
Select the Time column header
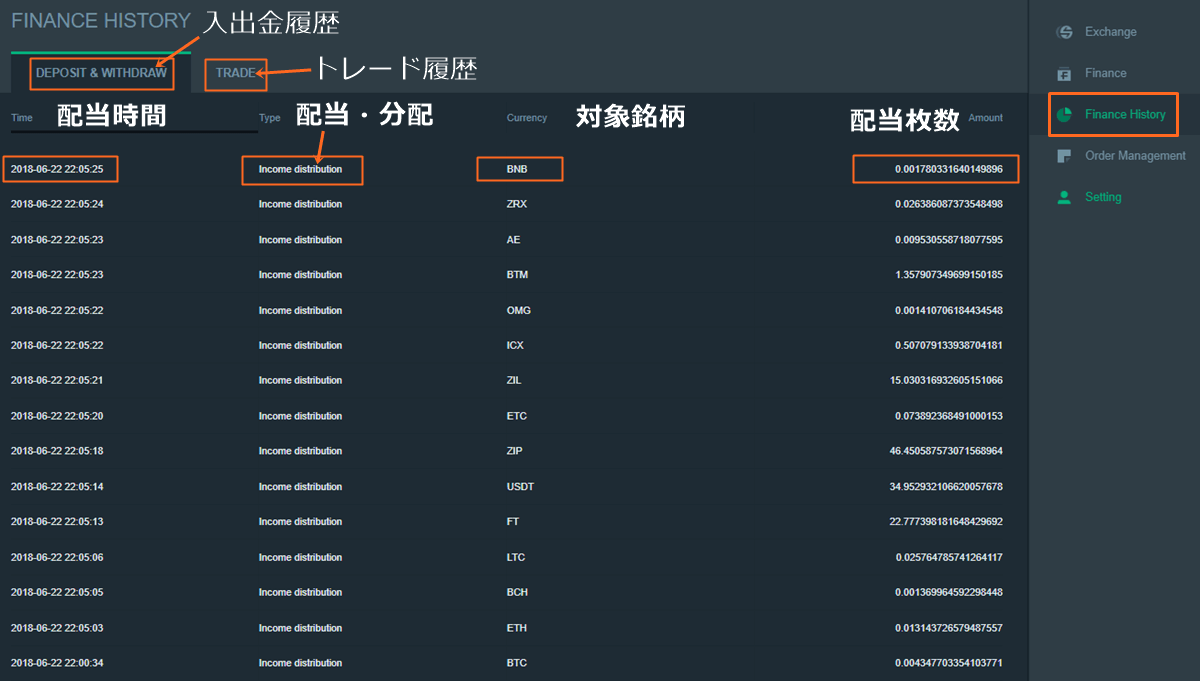pos(21,117)
